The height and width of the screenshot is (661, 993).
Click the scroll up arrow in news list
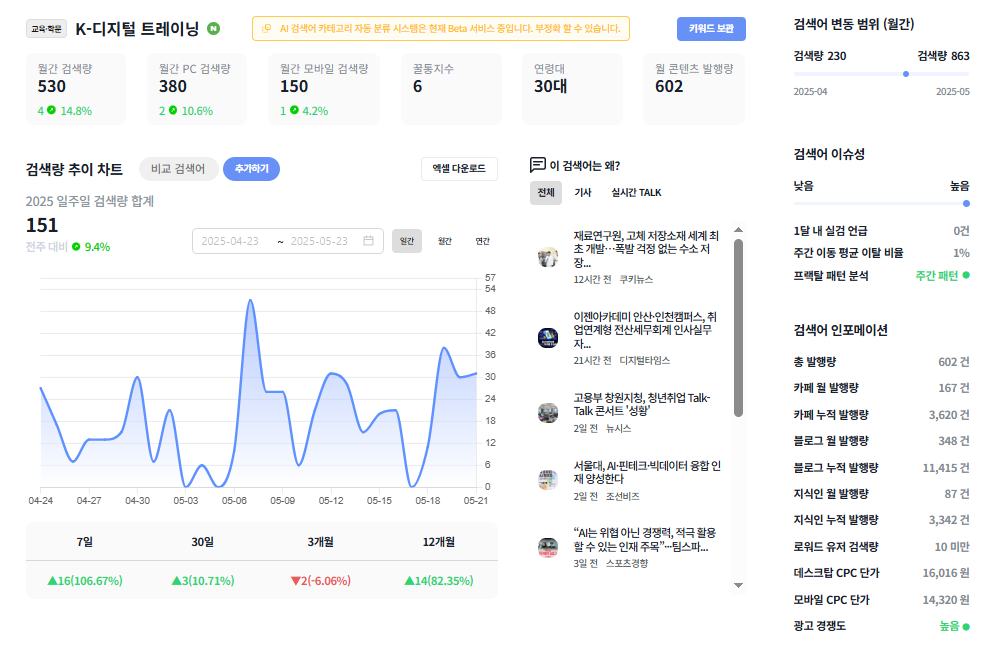(738, 230)
